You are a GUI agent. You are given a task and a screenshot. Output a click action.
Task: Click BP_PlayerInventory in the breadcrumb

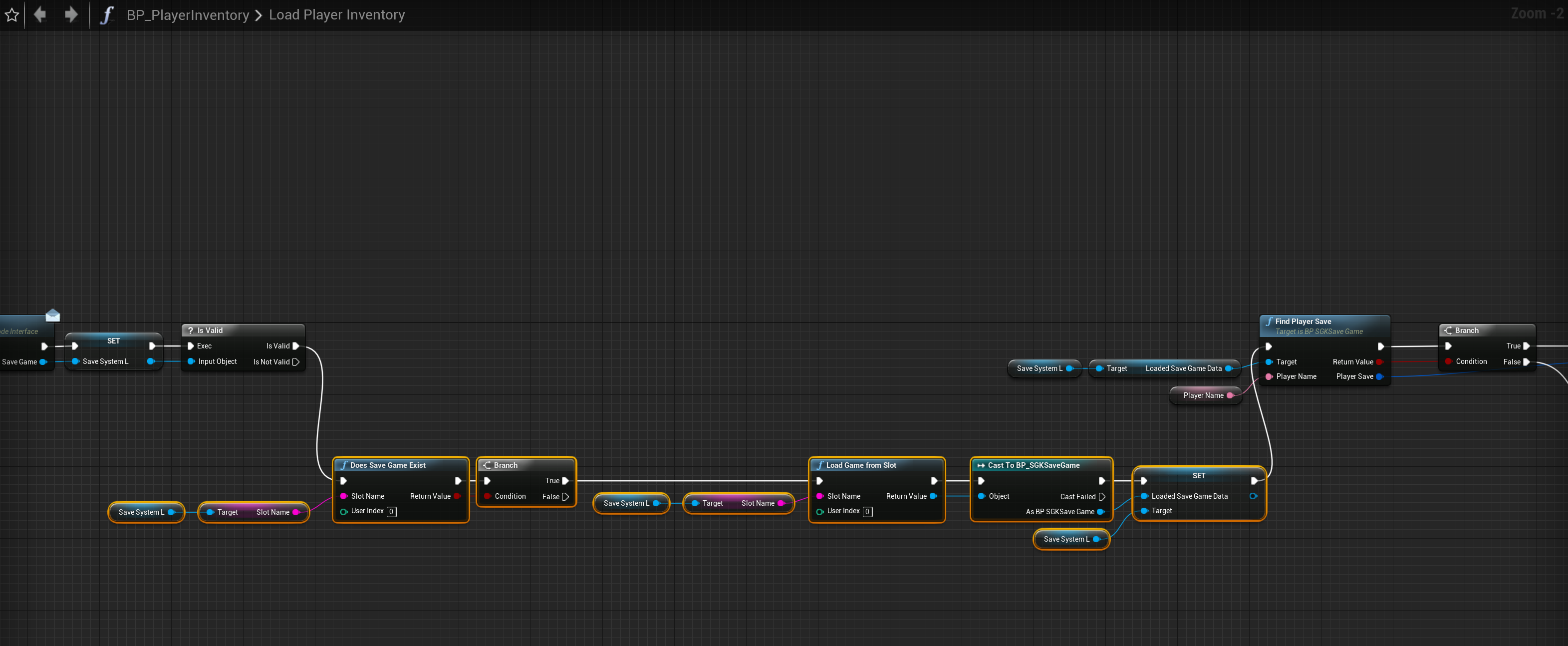[x=188, y=14]
